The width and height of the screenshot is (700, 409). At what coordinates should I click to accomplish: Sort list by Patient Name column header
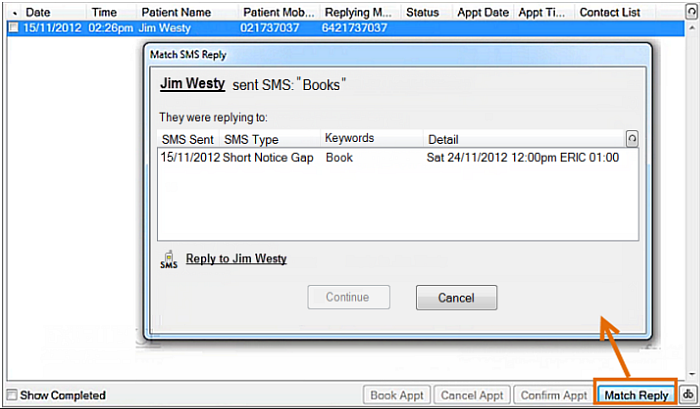point(175,12)
